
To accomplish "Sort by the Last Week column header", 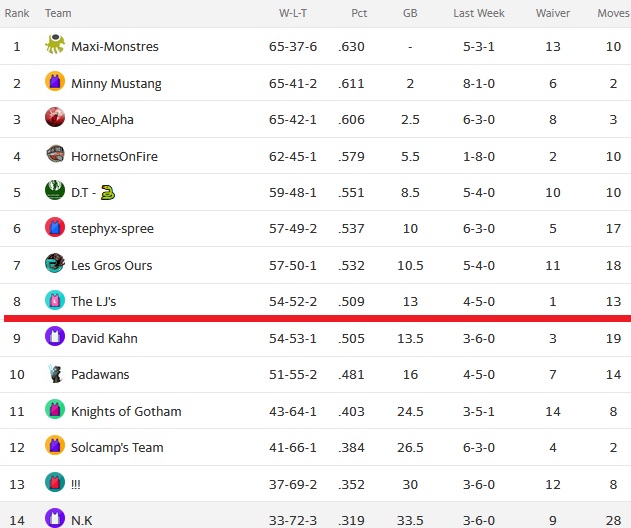I will (479, 13).
